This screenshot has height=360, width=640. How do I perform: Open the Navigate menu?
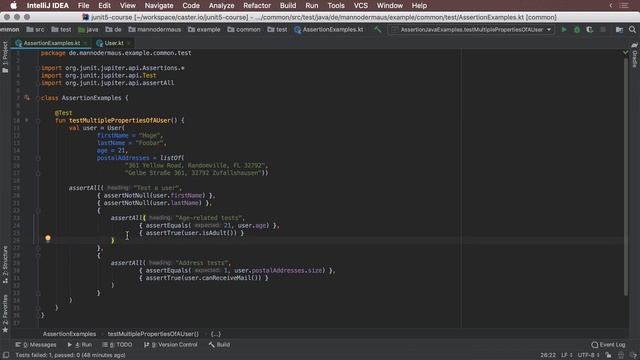(x=159, y=6)
